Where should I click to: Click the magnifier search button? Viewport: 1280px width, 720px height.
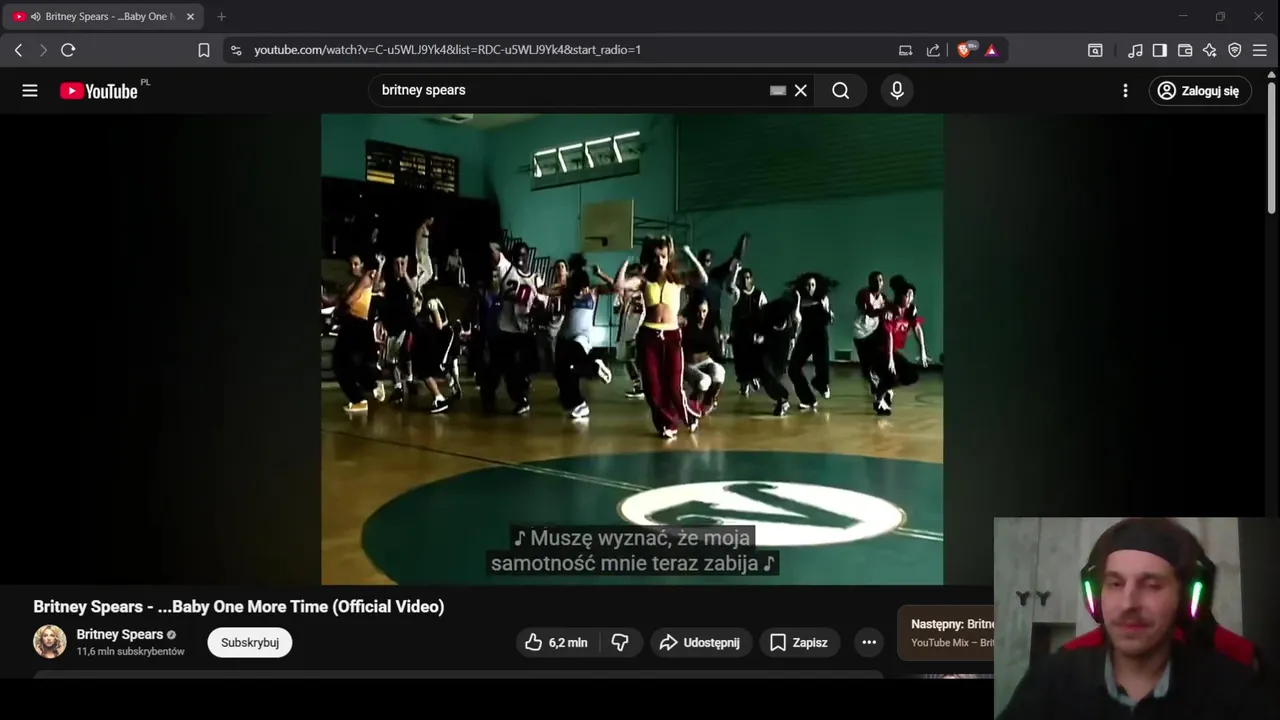[x=841, y=91]
